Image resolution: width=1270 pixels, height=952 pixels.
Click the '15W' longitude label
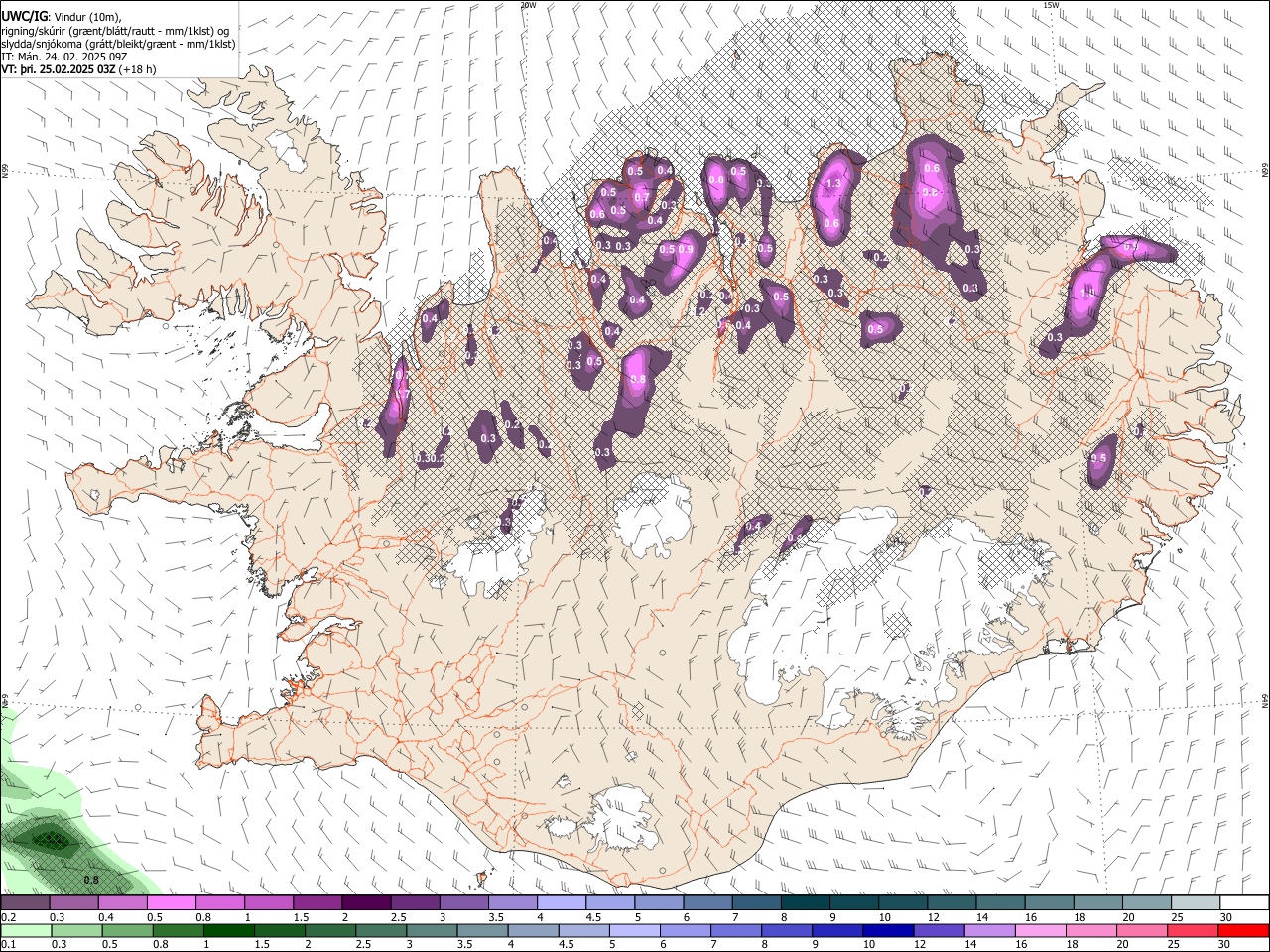click(x=1051, y=5)
